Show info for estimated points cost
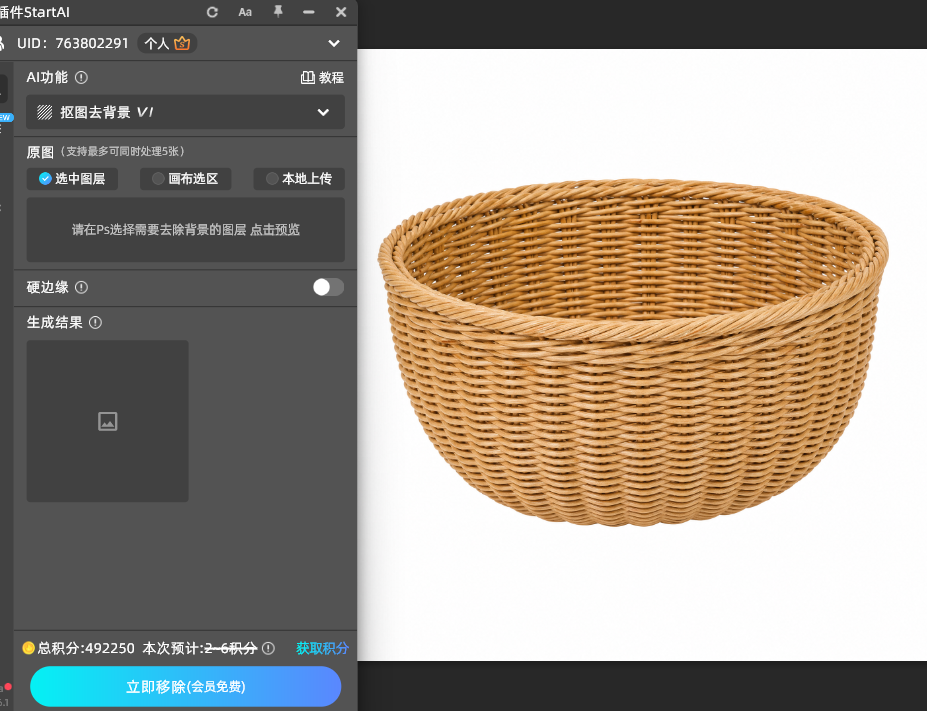 (268, 648)
